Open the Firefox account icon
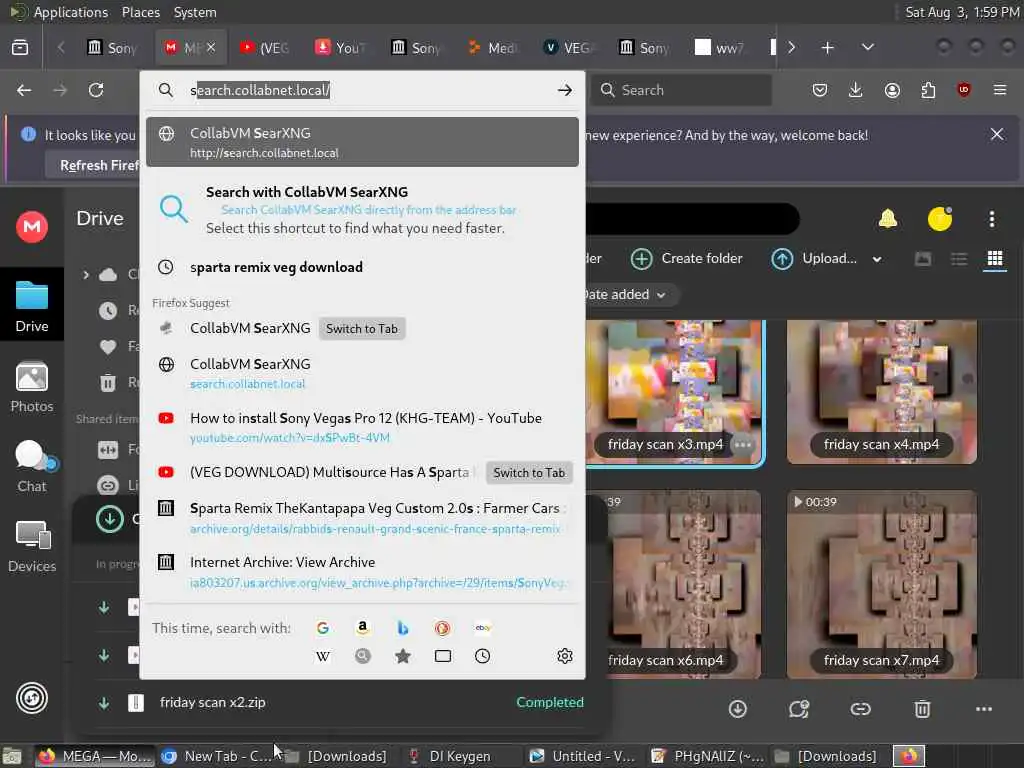 [892, 90]
